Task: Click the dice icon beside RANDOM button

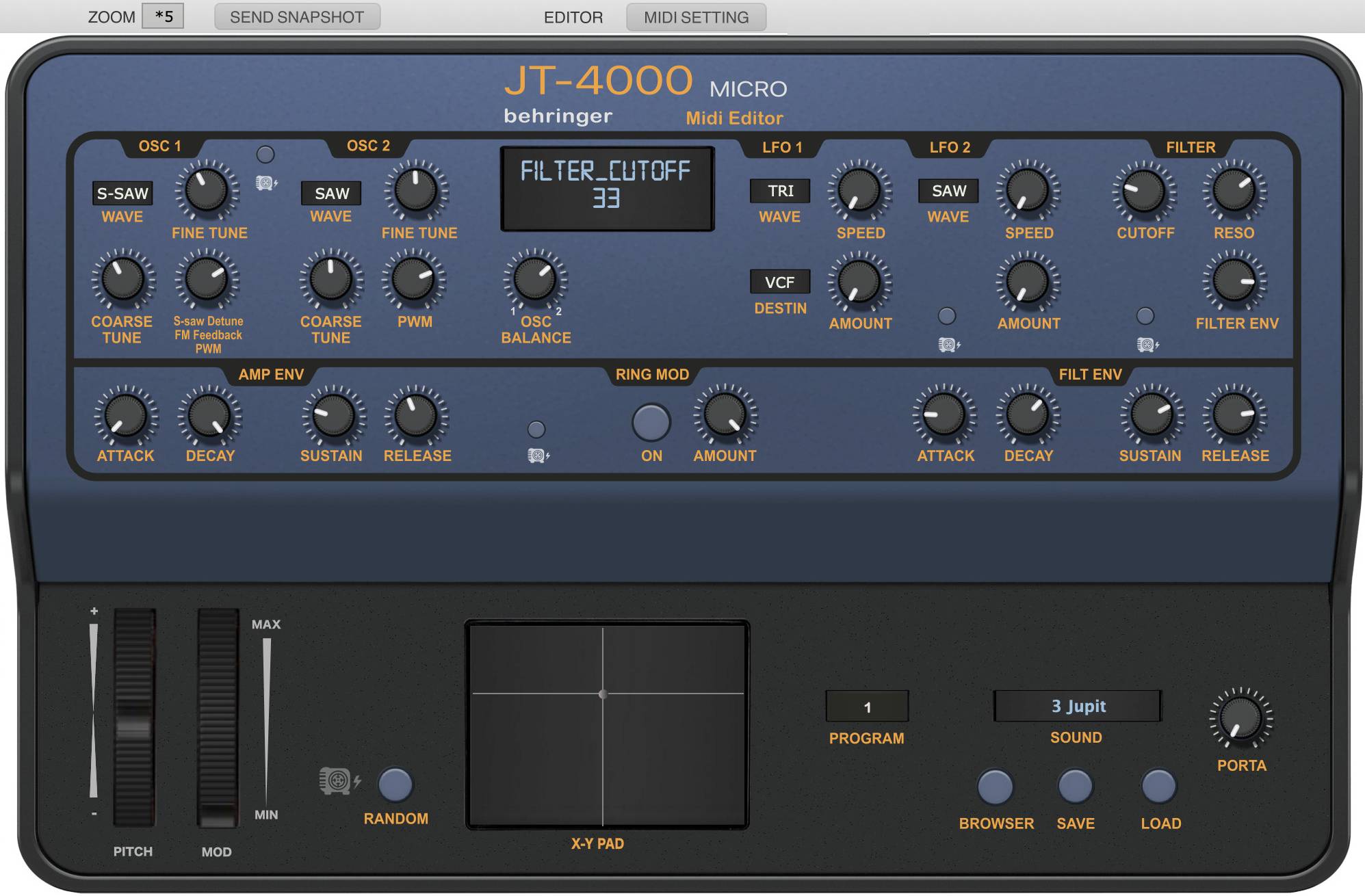Action: point(339,781)
